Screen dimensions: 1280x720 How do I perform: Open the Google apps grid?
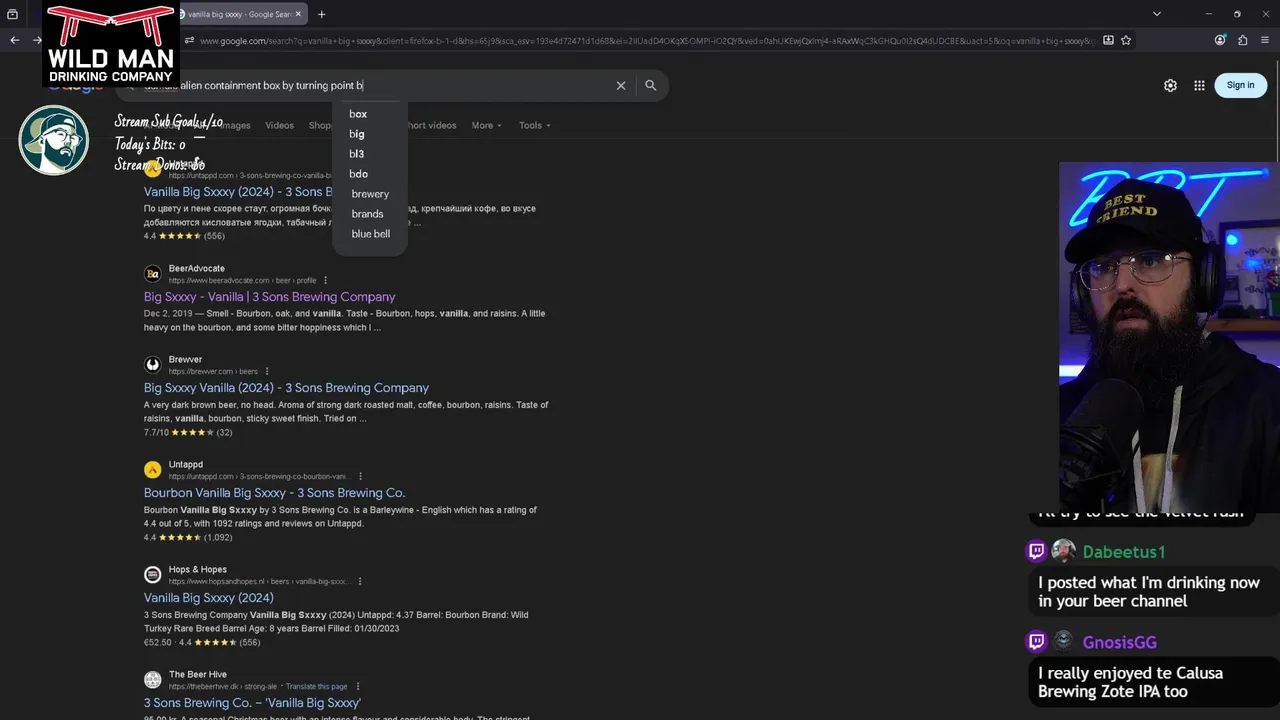1199,86
